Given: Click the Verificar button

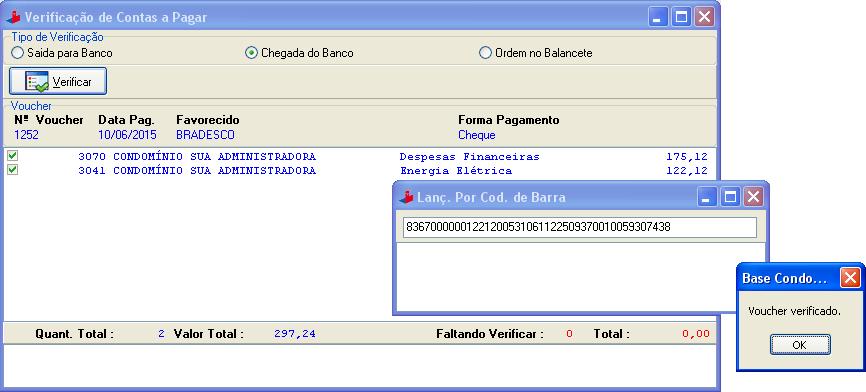Looking at the screenshot, I should pyautogui.click(x=58, y=82).
